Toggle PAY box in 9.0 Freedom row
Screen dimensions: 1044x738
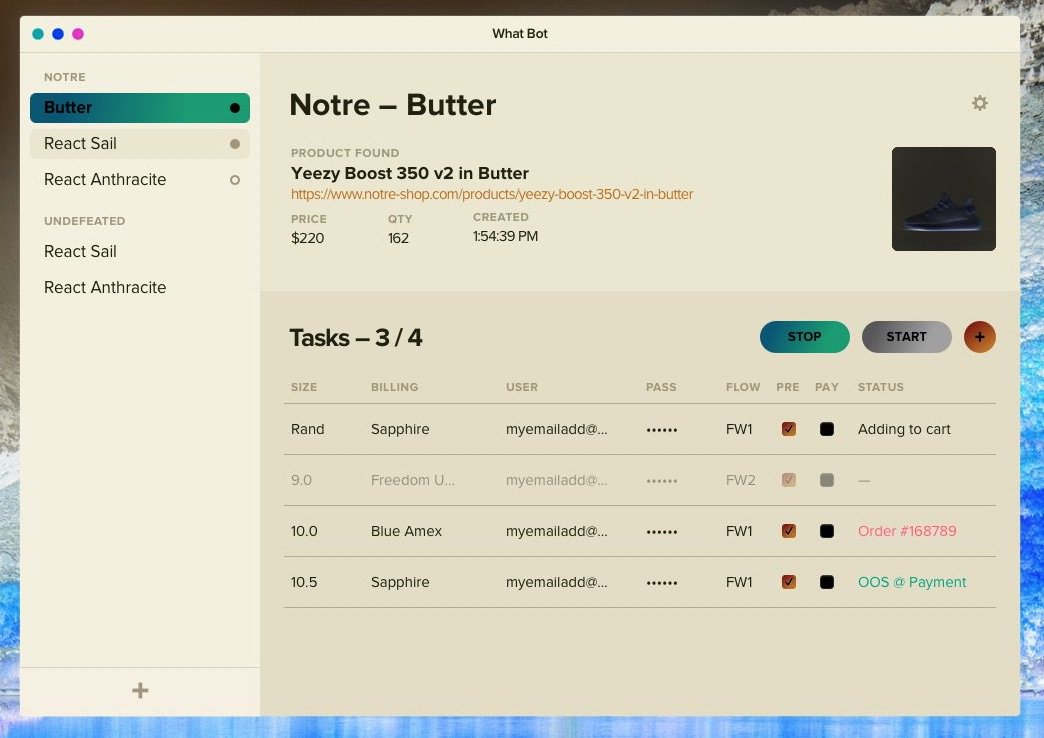(827, 480)
